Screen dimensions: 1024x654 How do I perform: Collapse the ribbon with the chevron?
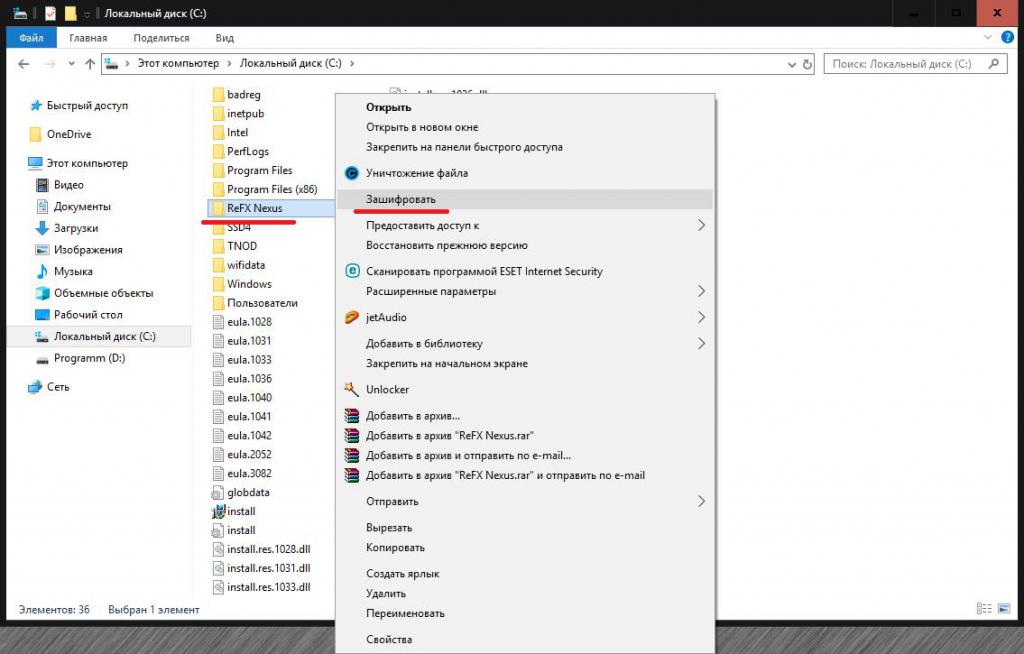click(x=987, y=38)
